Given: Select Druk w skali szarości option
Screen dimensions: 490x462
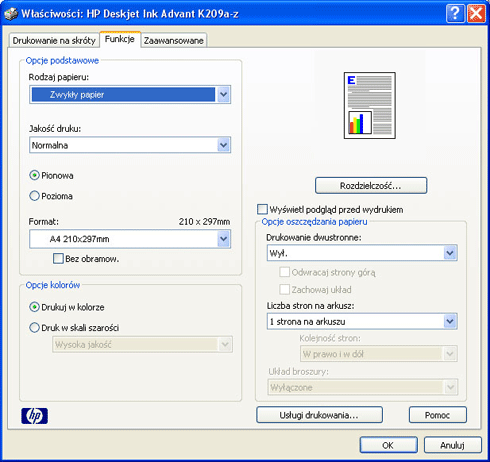Looking at the screenshot, I should click(34, 328).
